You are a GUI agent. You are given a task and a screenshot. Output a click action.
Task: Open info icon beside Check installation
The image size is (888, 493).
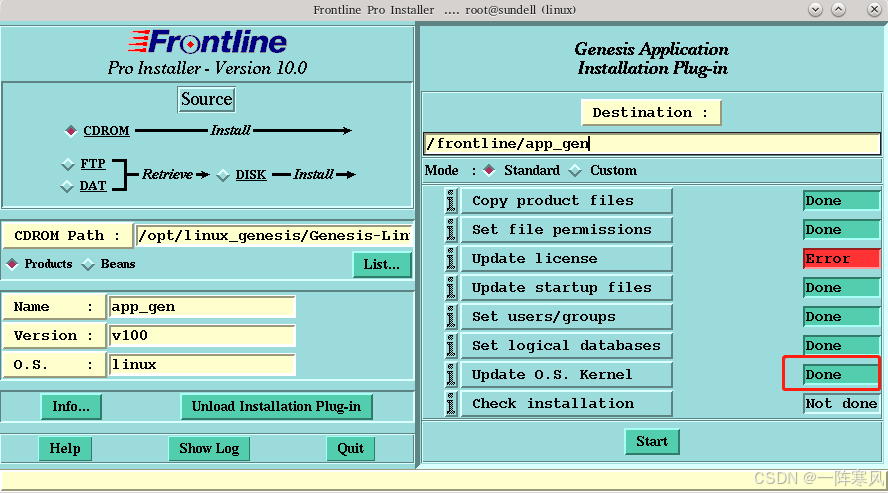point(451,404)
